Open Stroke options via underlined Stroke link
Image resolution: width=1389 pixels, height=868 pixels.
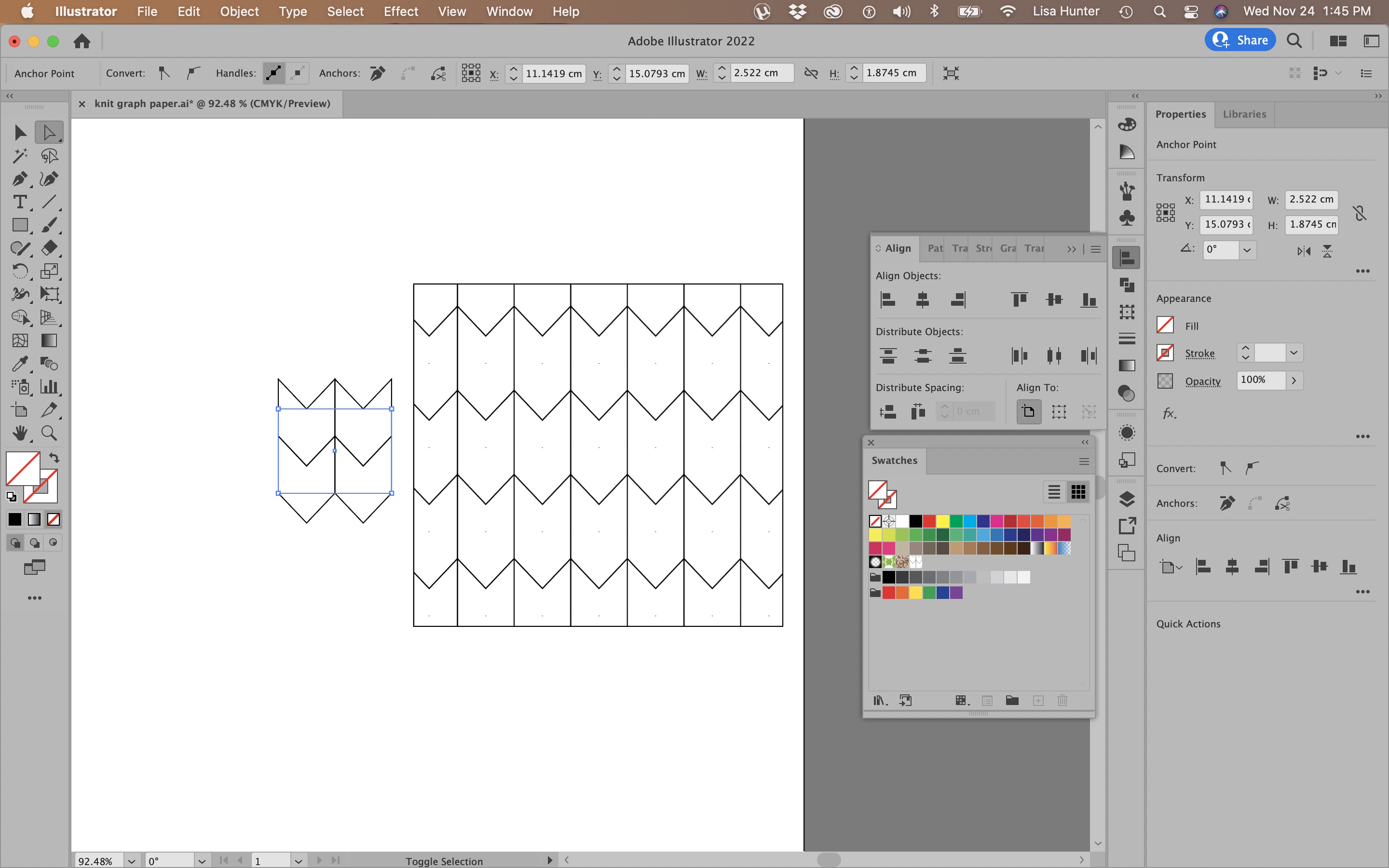pos(1200,353)
